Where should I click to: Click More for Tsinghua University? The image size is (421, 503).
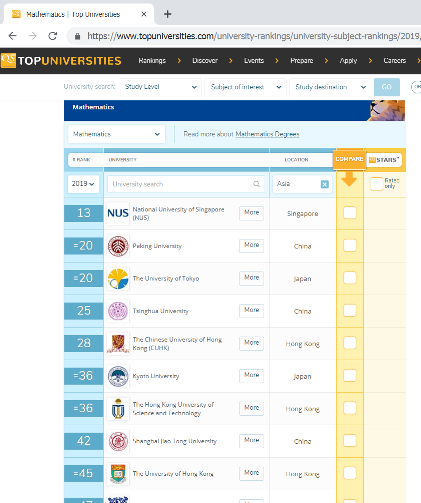[251, 310]
